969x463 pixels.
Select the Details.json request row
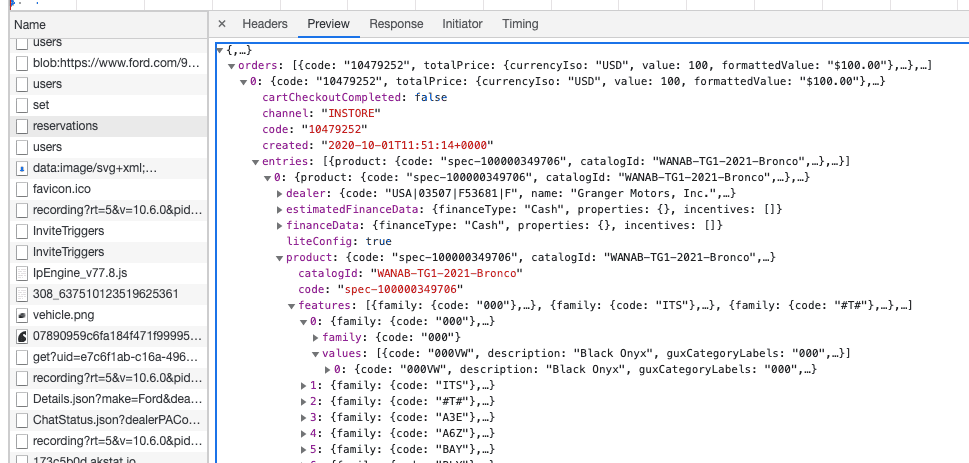tap(109, 399)
